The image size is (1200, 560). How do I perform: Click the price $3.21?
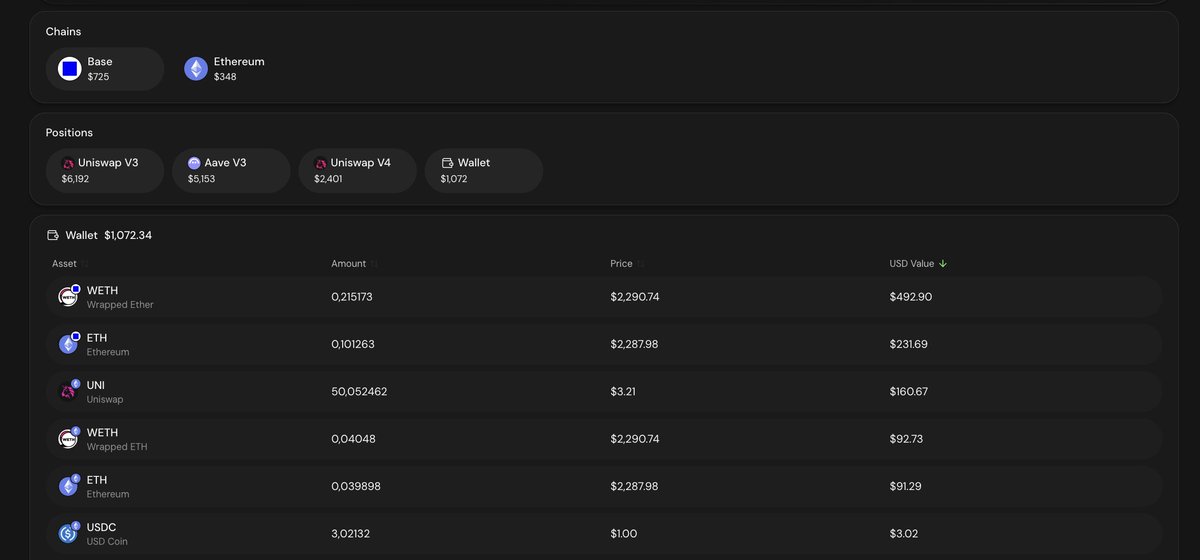coord(624,392)
